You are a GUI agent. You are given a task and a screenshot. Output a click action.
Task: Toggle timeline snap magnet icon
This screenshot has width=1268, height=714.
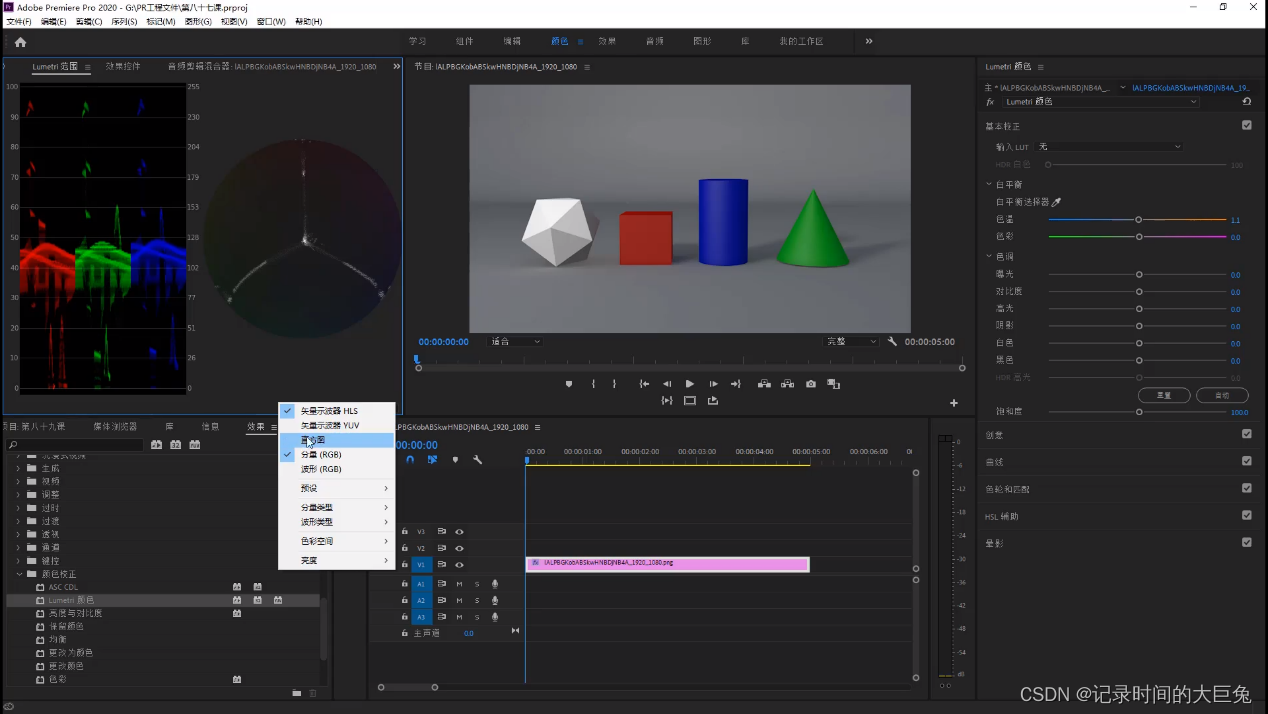pos(410,460)
